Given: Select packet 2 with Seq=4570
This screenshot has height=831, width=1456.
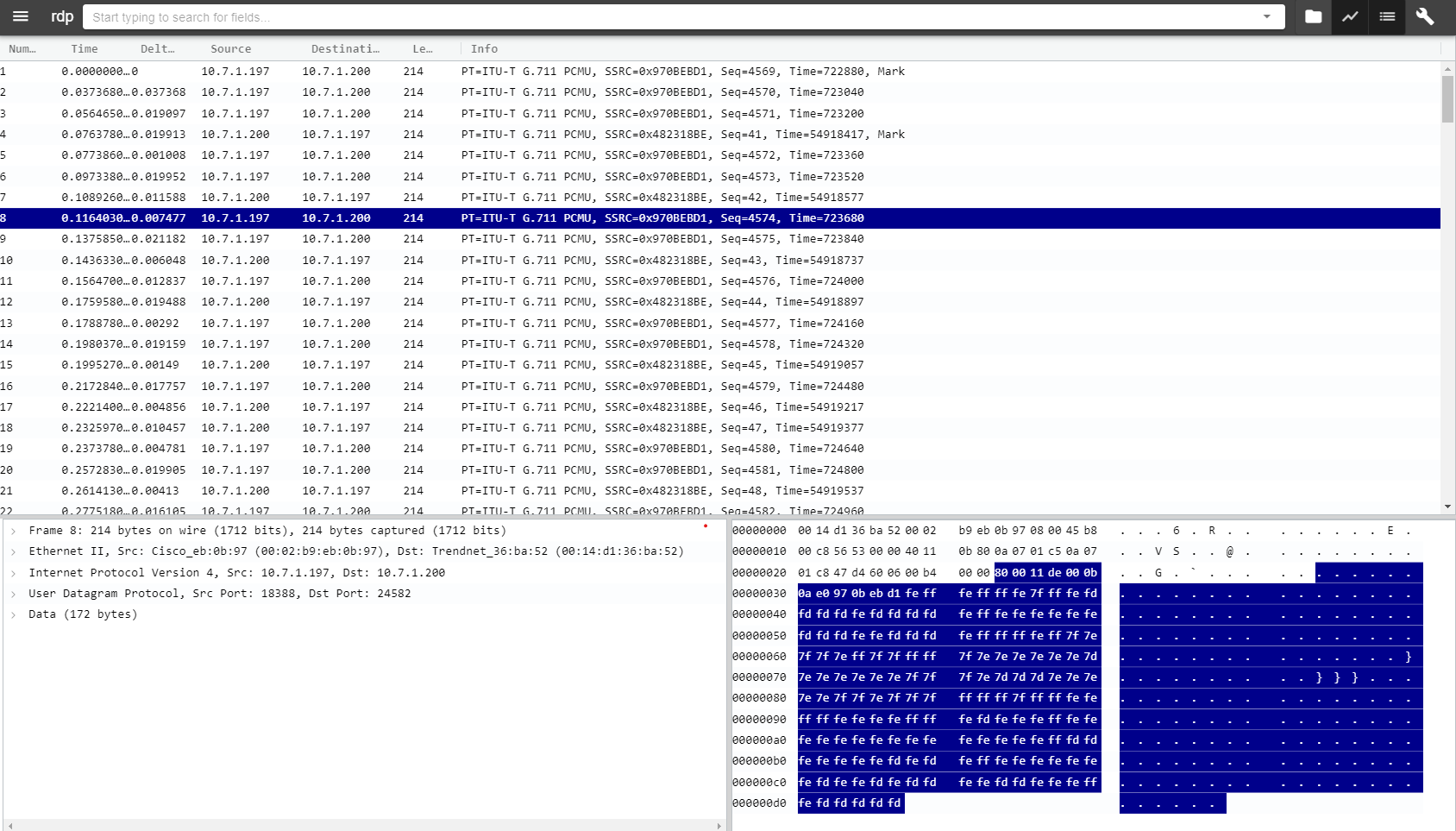Looking at the screenshot, I should (x=720, y=92).
